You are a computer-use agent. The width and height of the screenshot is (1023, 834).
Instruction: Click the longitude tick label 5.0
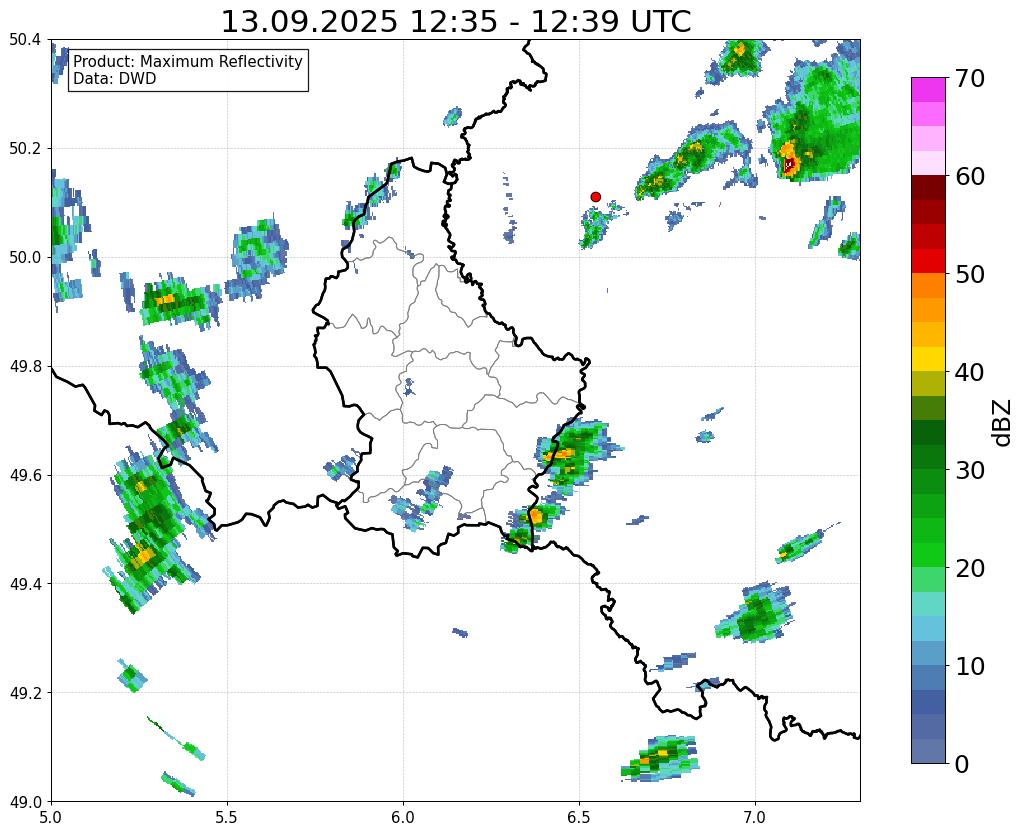[x=51, y=817]
